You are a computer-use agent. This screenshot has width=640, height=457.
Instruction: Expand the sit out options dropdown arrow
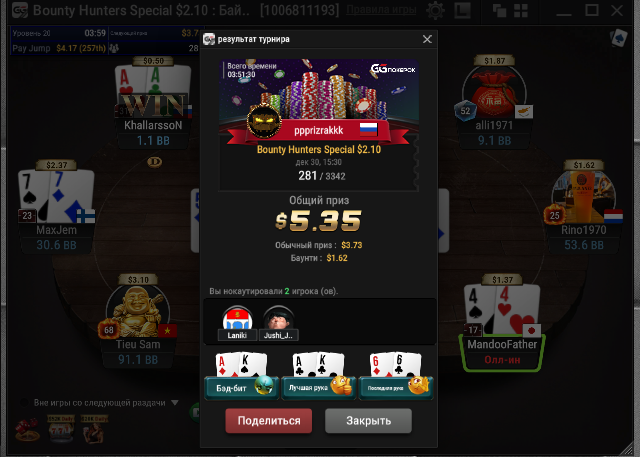pyautogui.click(x=175, y=403)
